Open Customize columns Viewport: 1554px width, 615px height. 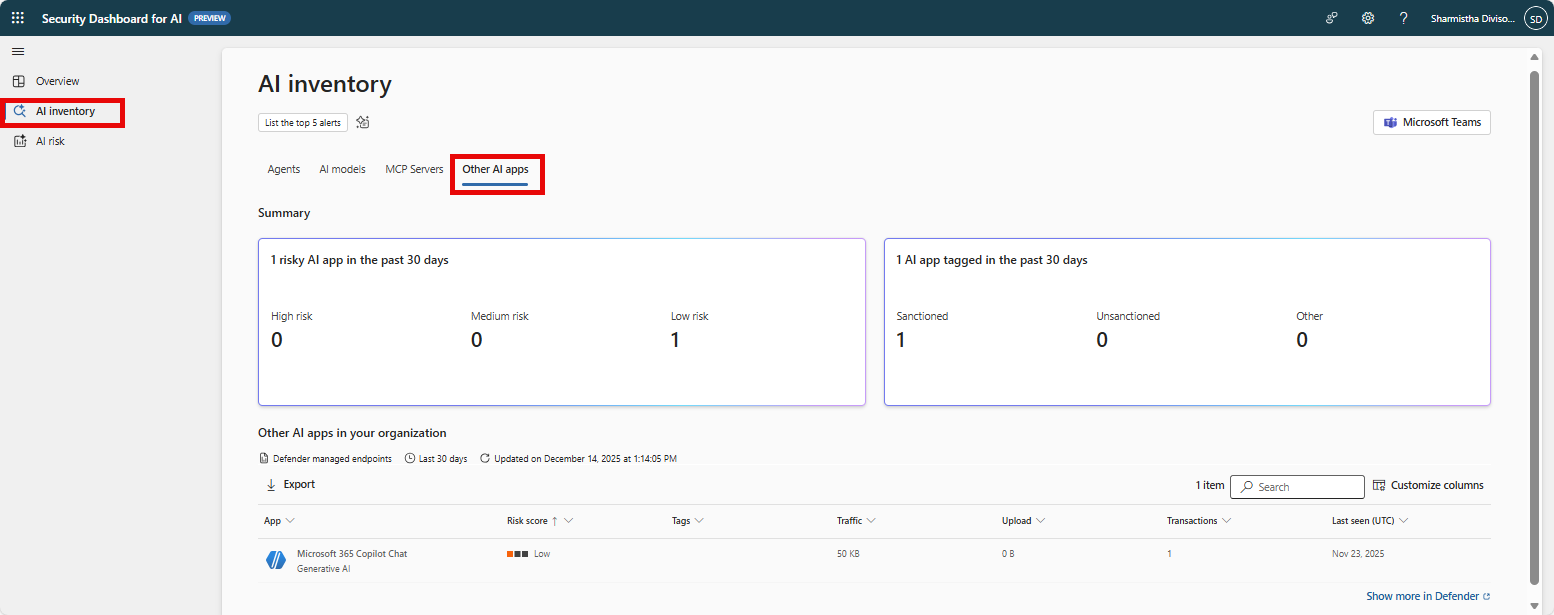[1428, 485]
